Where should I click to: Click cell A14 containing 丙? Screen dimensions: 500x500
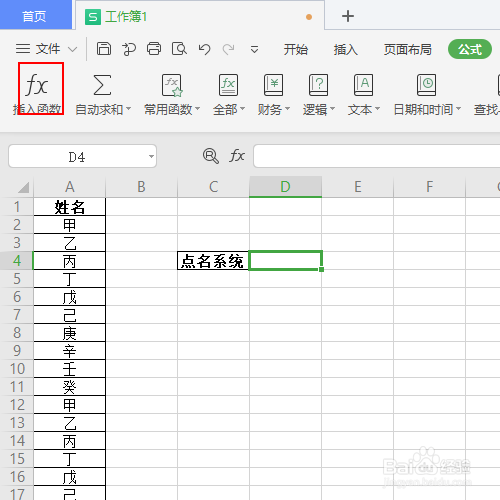69,440
